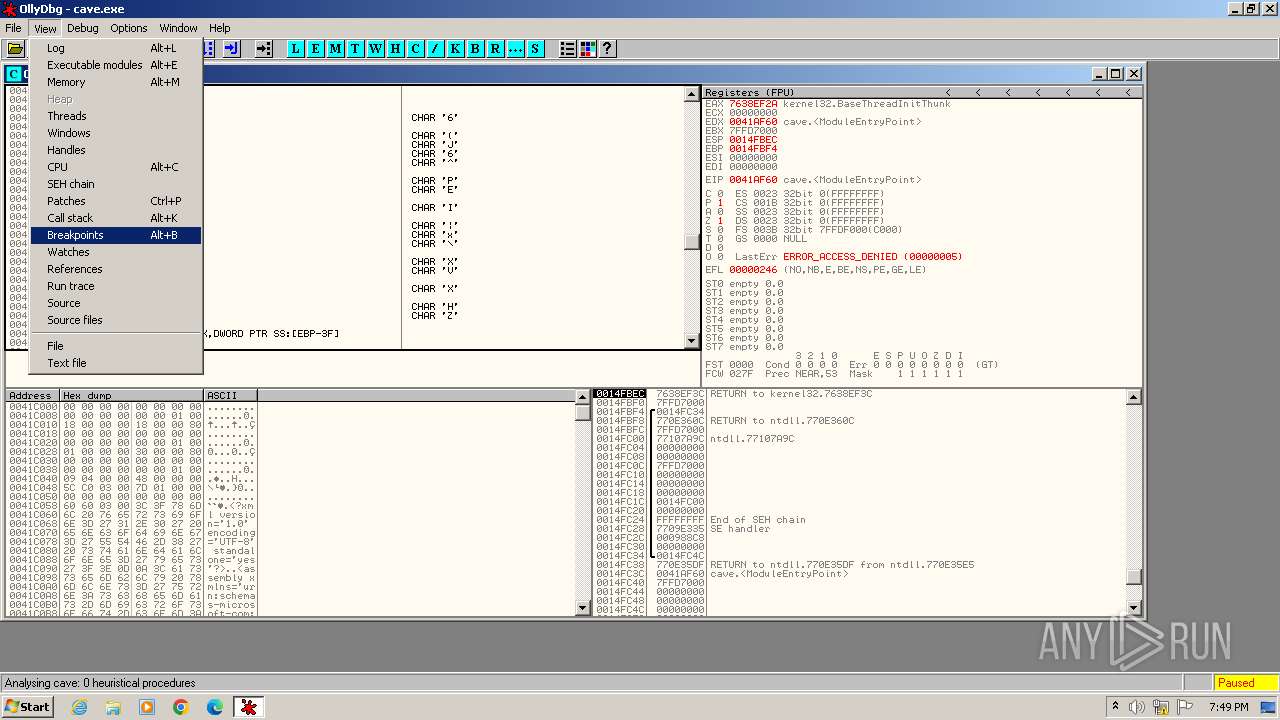Click the go-to-address arrow toolbar icon
This screenshot has width=1280, height=720.
264,48
